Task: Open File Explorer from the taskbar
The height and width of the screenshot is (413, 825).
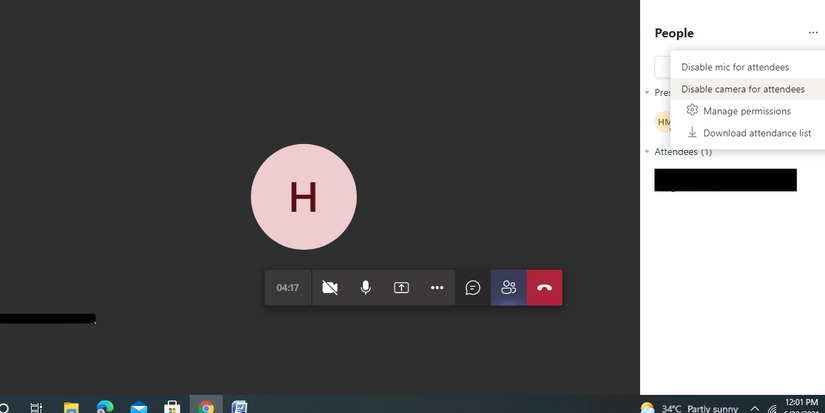Action: coord(71,407)
